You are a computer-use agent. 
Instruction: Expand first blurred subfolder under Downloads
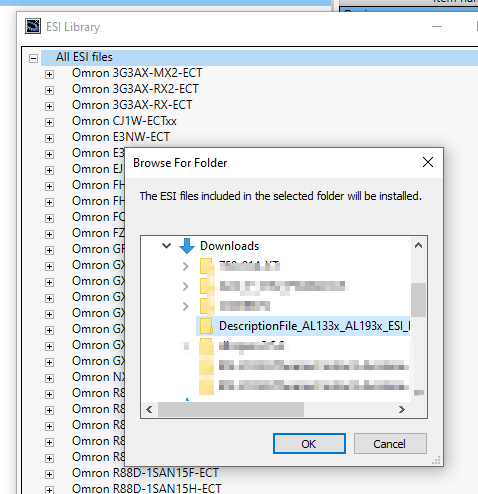pyautogui.click(x=186, y=266)
